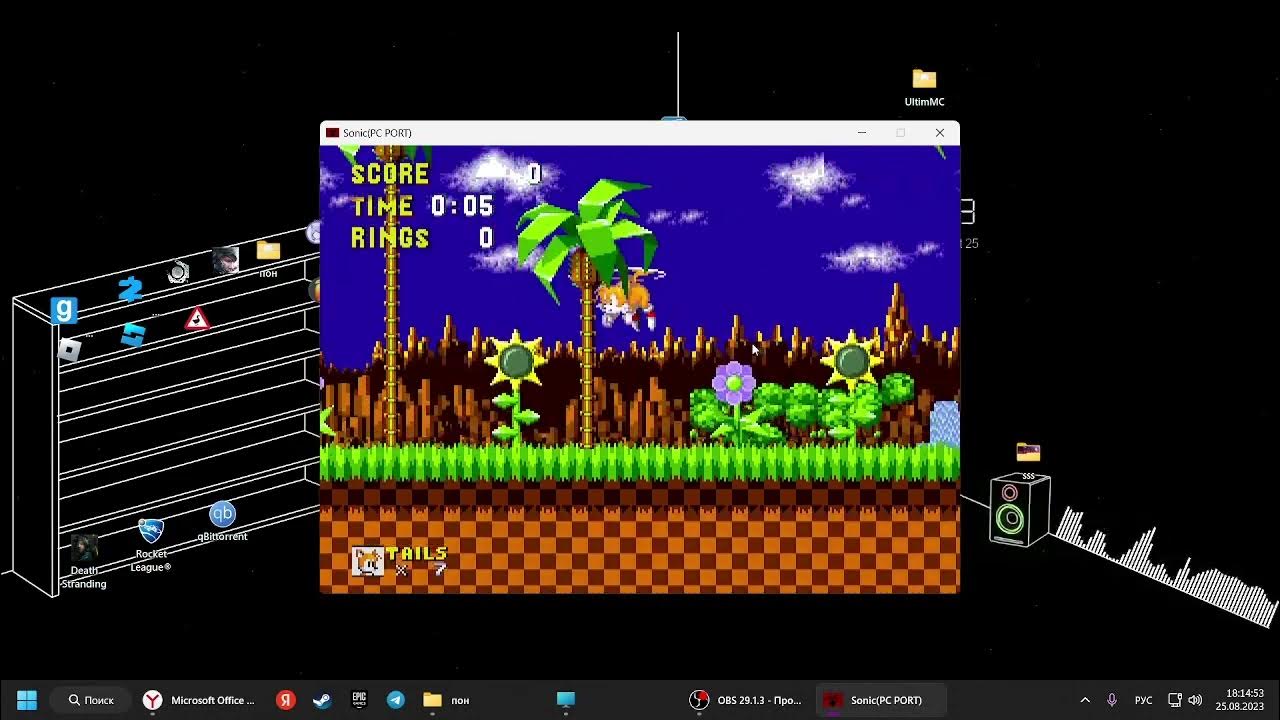The image size is (1280, 720).
Task: Click the microphone tray icon
Action: coord(1112,700)
